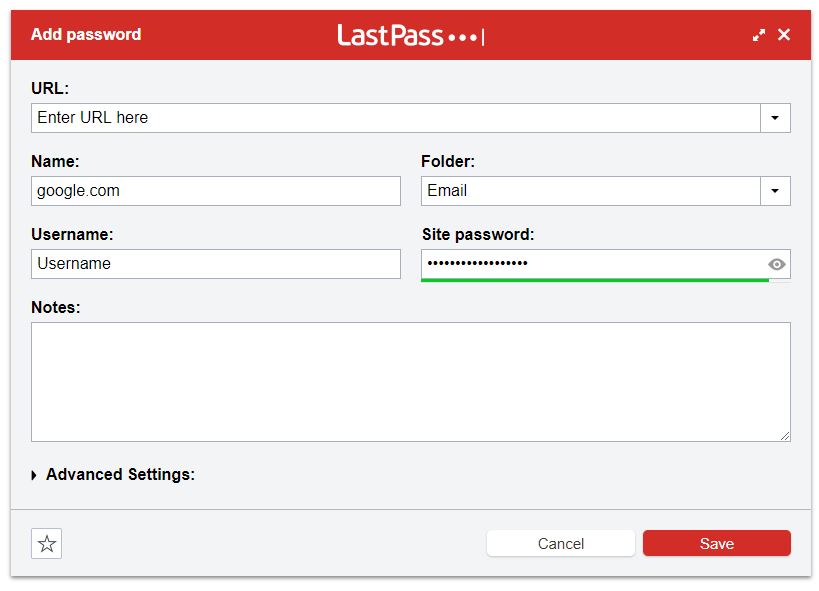Click inside the Site password field
The height and width of the screenshot is (591, 819).
594,264
